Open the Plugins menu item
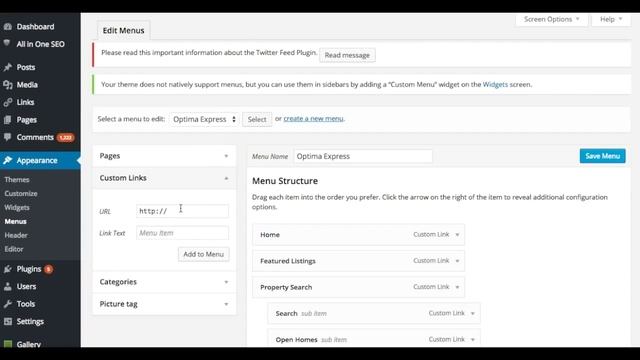Viewport: 640px width, 360px height. pos(29,269)
